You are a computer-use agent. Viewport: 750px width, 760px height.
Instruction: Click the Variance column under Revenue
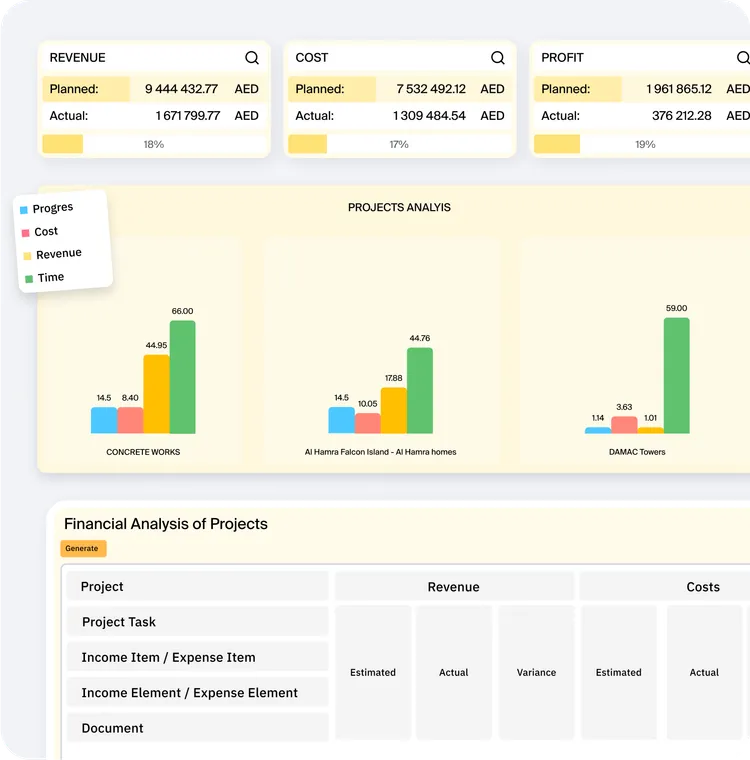[536, 672]
